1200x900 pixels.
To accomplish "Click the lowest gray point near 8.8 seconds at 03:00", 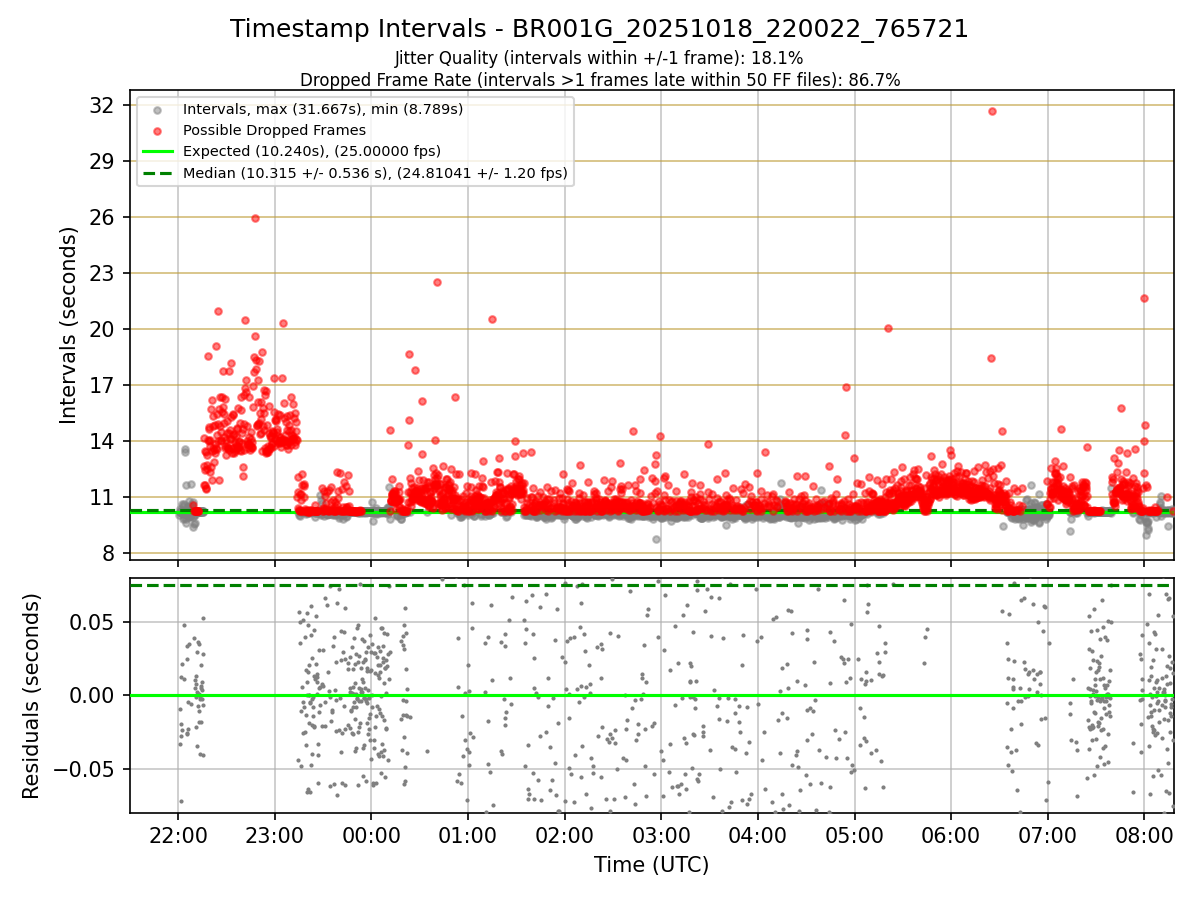I will (657, 539).
